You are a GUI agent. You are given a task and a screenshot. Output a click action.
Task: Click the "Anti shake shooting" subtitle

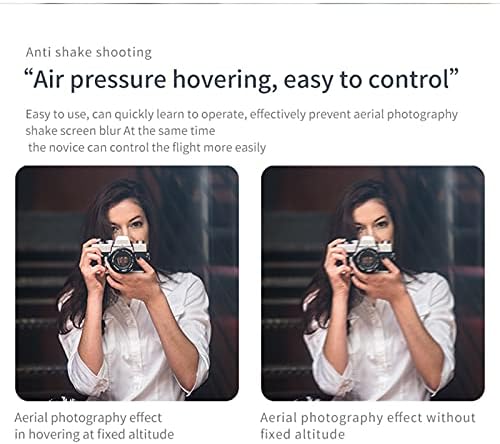pos(89,52)
